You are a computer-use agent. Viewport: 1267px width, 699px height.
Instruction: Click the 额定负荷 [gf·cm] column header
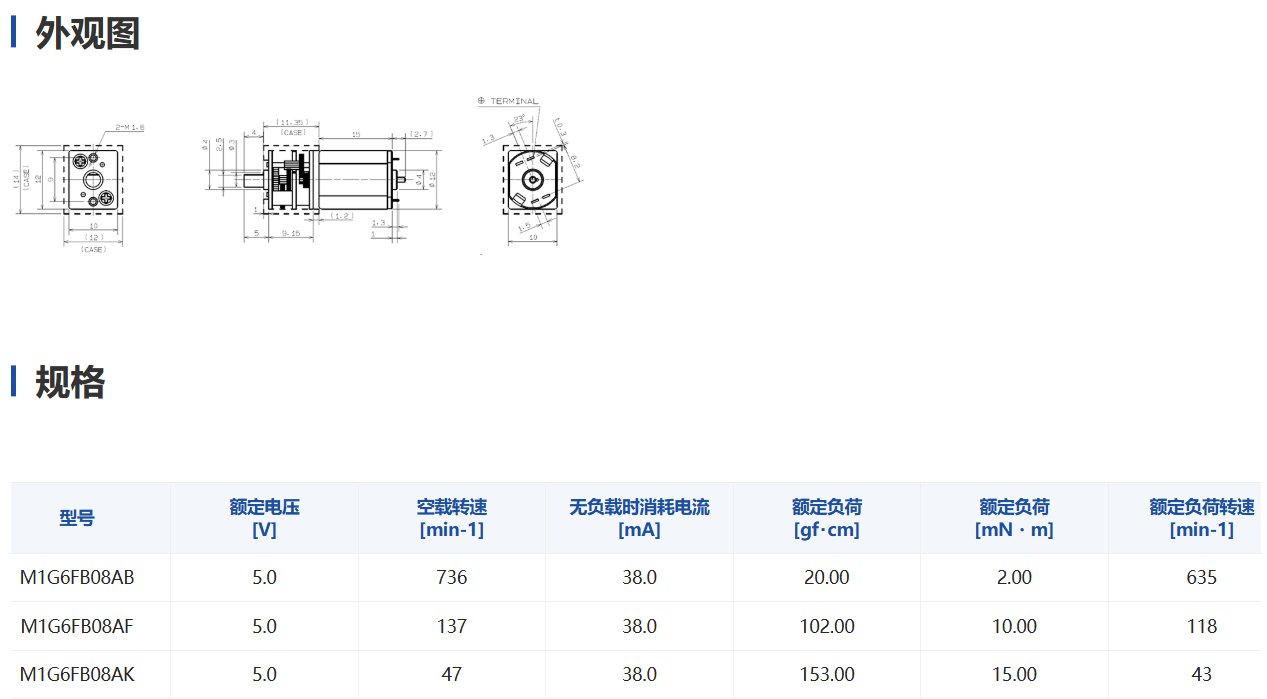click(827, 518)
